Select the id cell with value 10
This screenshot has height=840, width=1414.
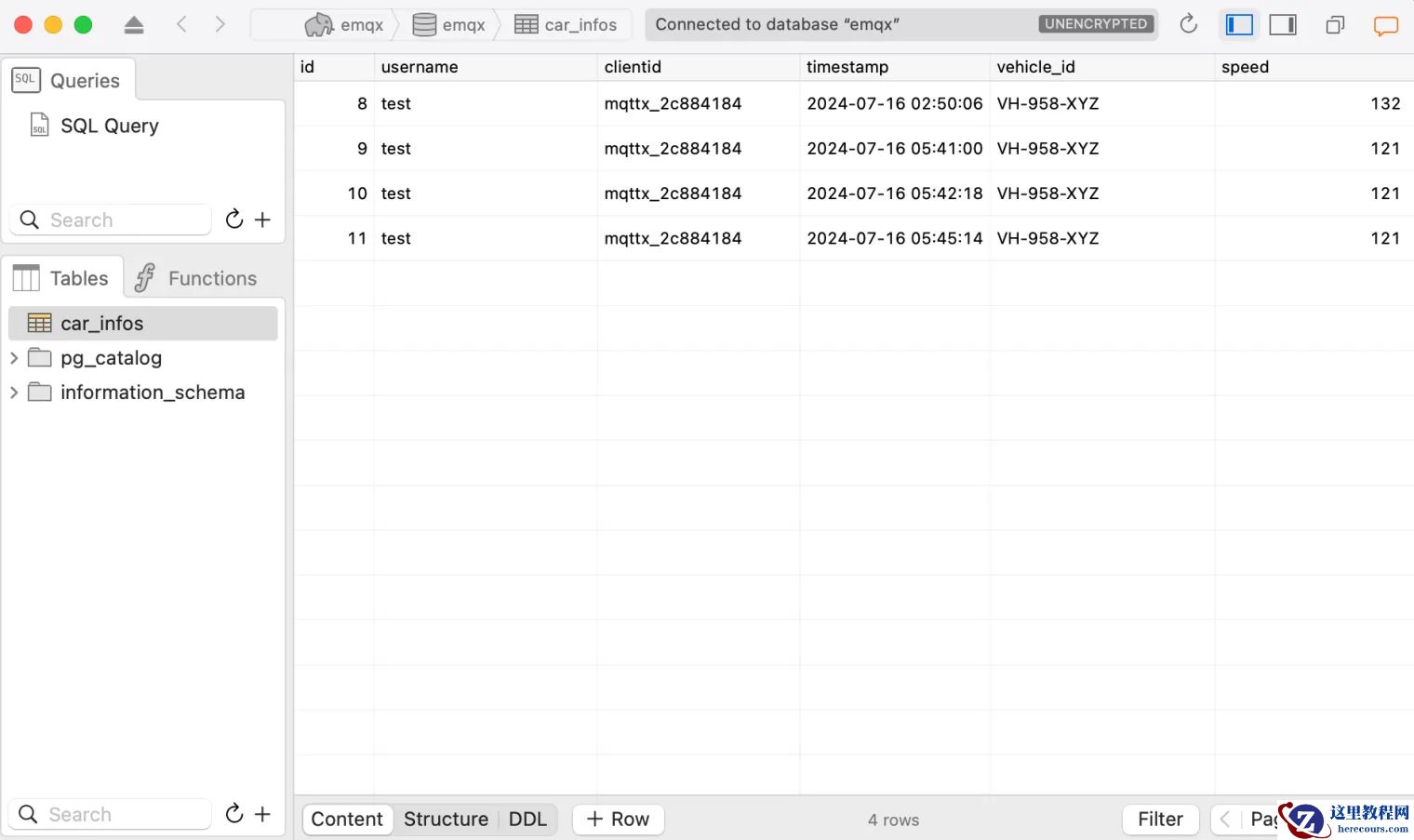click(x=334, y=193)
